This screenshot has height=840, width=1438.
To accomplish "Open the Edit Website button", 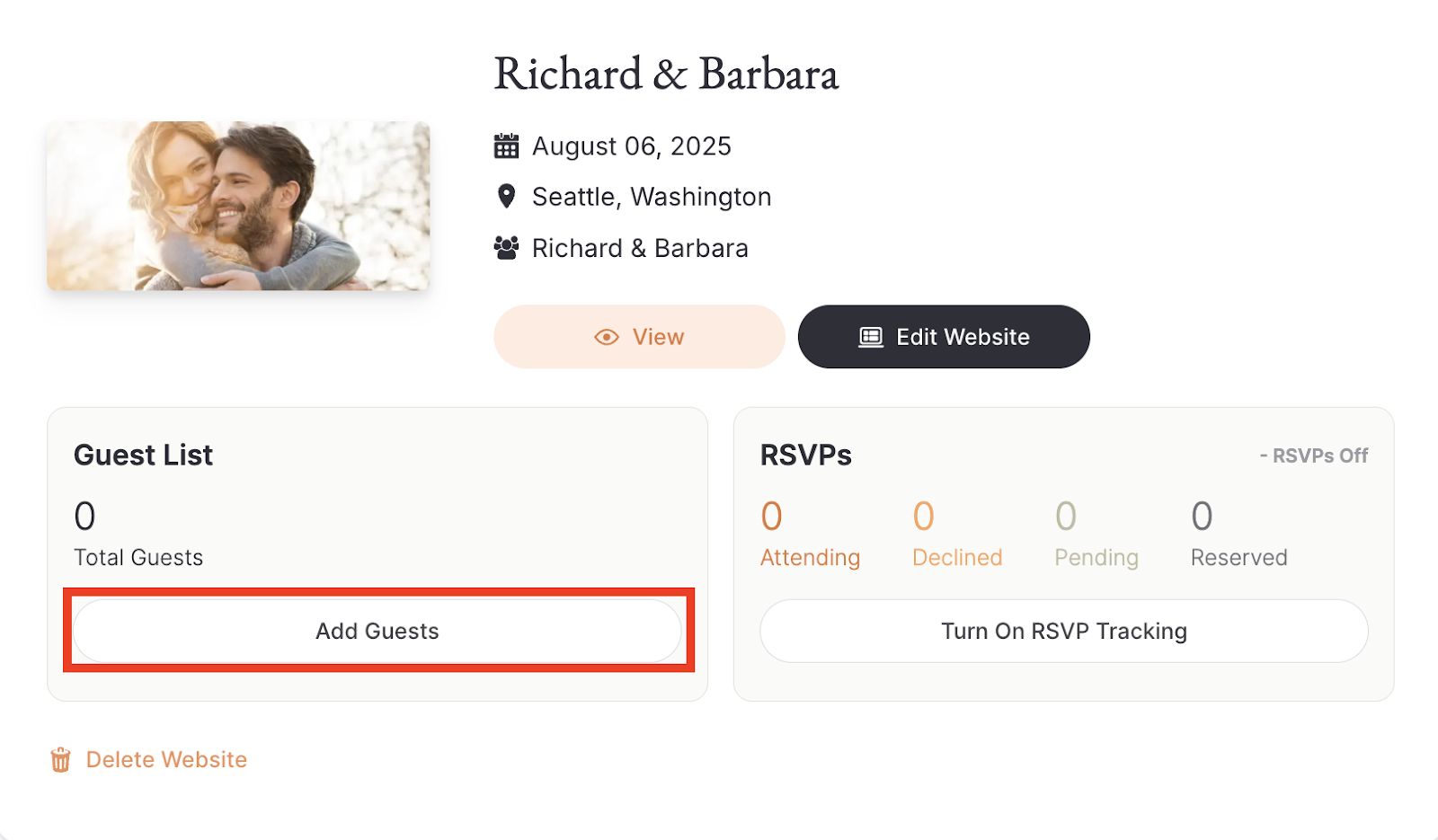I will pyautogui.click(x=944, y=337).
